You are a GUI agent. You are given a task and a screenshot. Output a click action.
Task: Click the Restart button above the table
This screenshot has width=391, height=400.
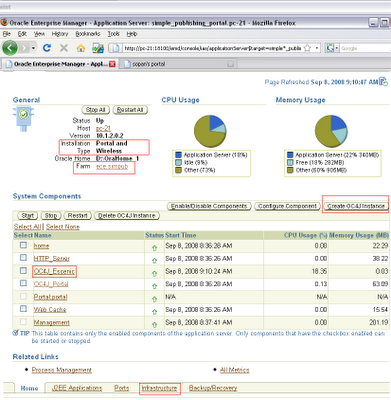[x=77, y=216]
